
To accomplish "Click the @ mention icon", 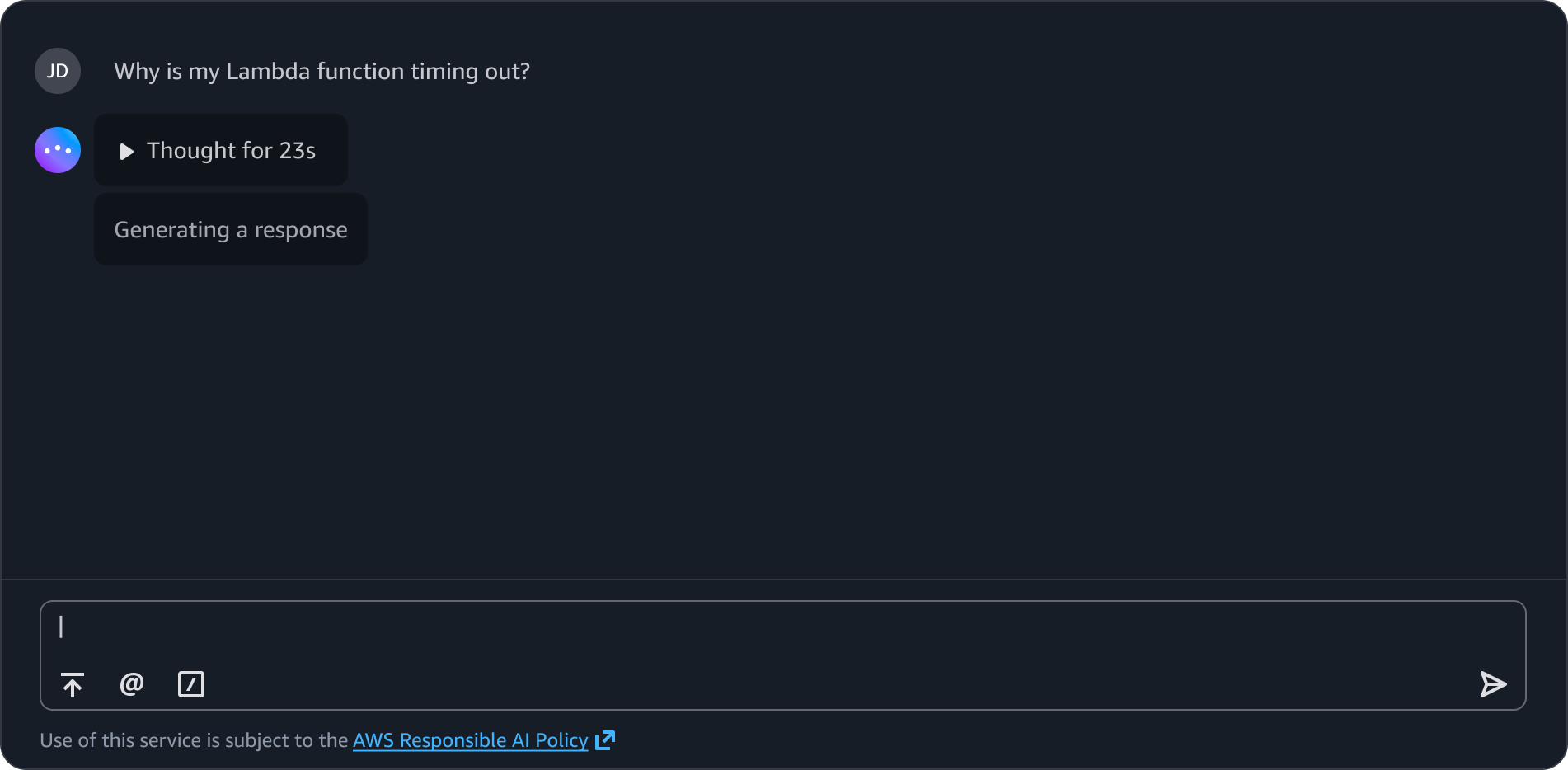I will pyautogui.click(x=132, y=684).
